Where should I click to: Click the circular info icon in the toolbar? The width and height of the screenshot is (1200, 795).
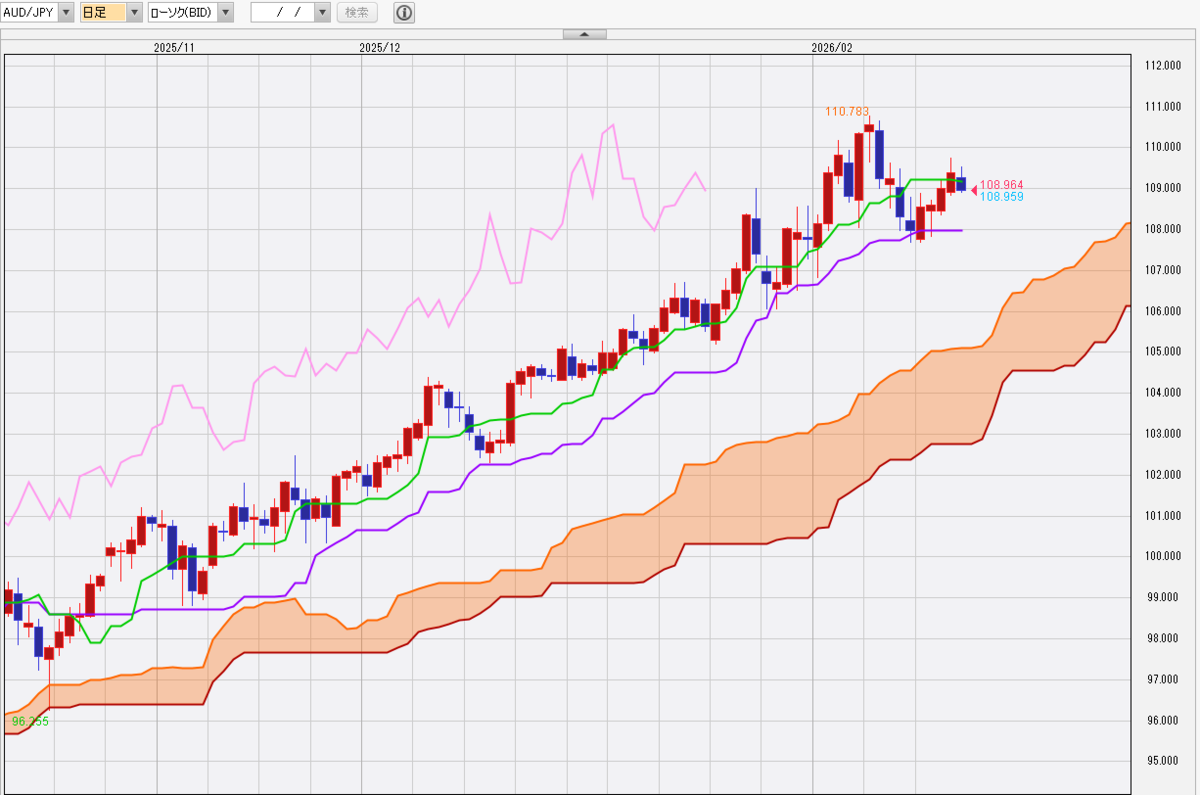click(403, 13)
